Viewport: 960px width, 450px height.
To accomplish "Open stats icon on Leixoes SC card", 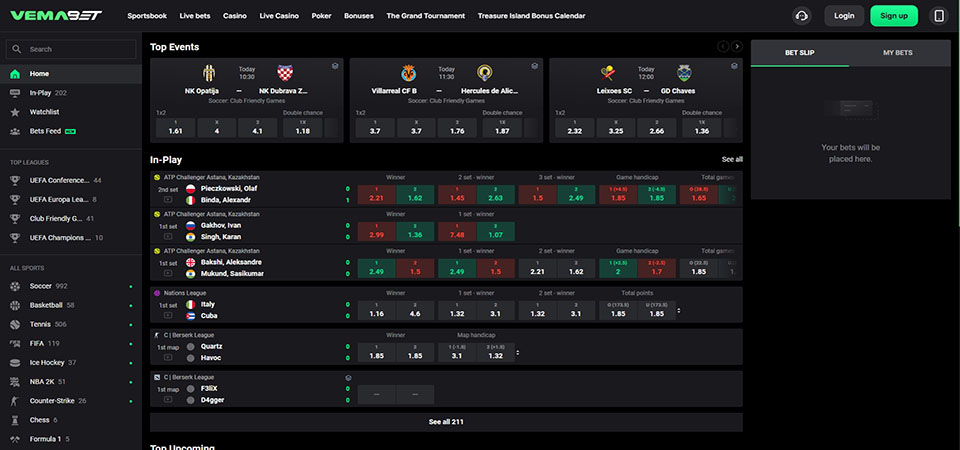I will point(734,66).
